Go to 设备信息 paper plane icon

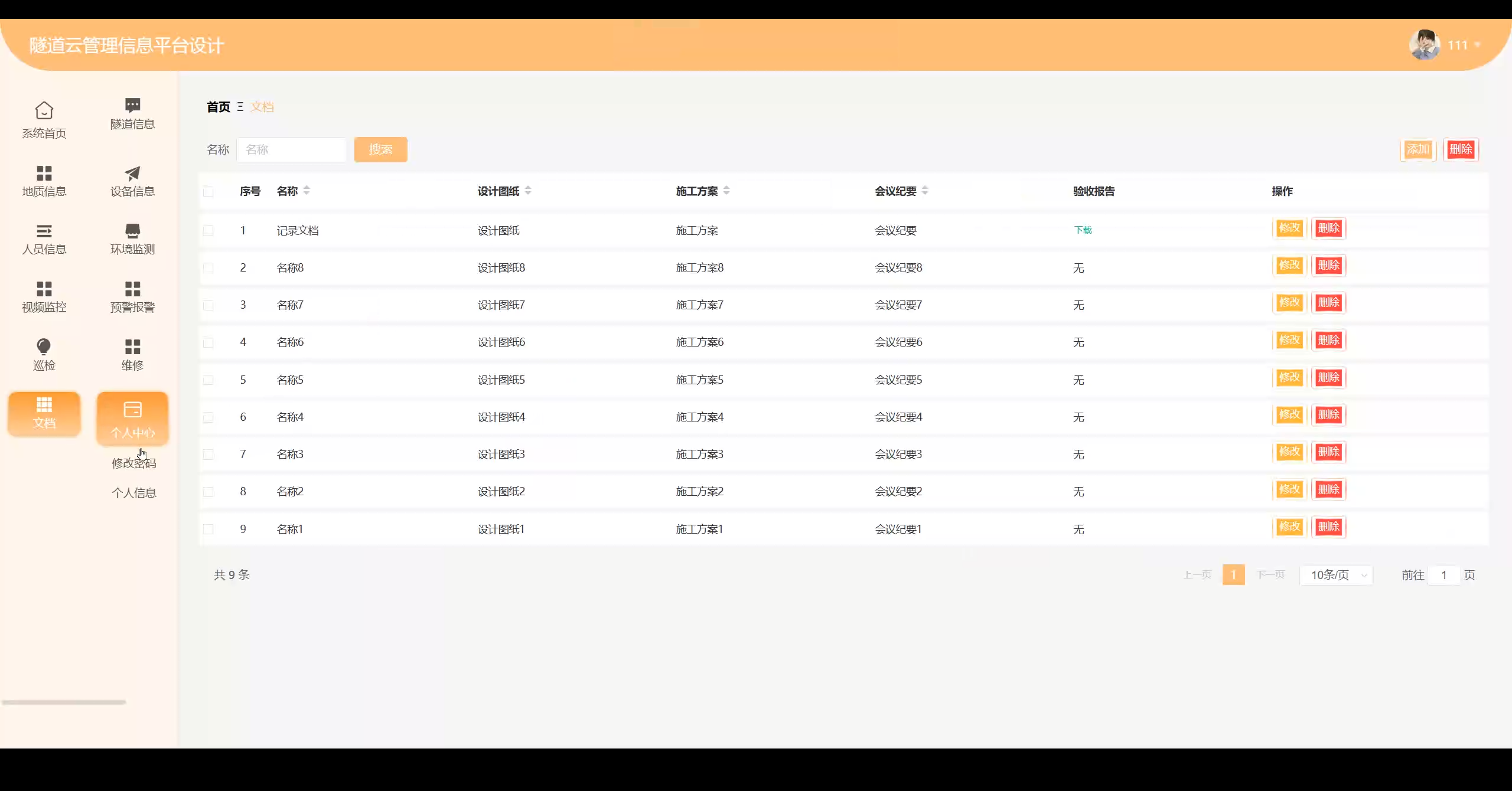pyautogui.click(x=132, y=173)
